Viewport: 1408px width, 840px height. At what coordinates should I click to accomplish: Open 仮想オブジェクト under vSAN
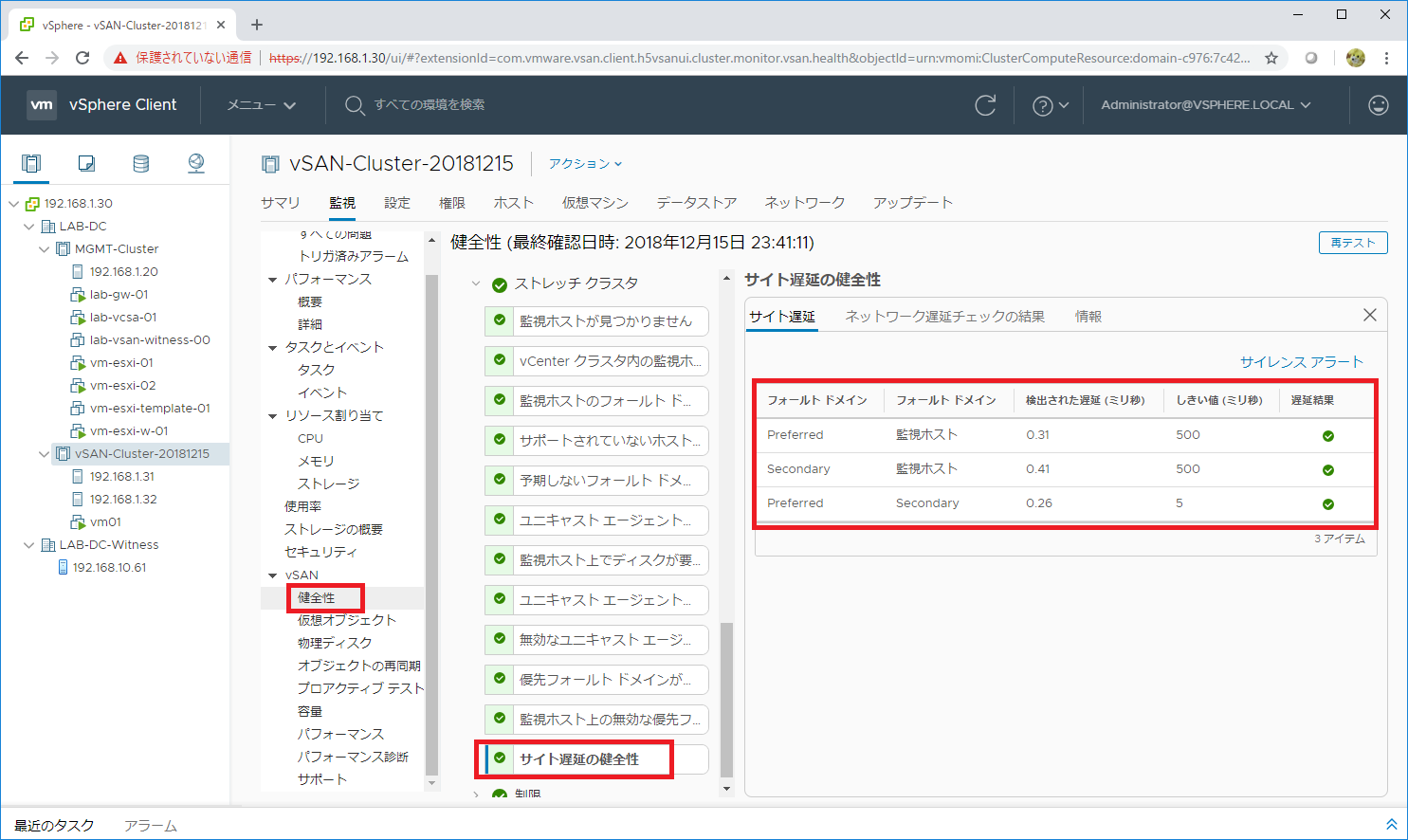point(347,620)
